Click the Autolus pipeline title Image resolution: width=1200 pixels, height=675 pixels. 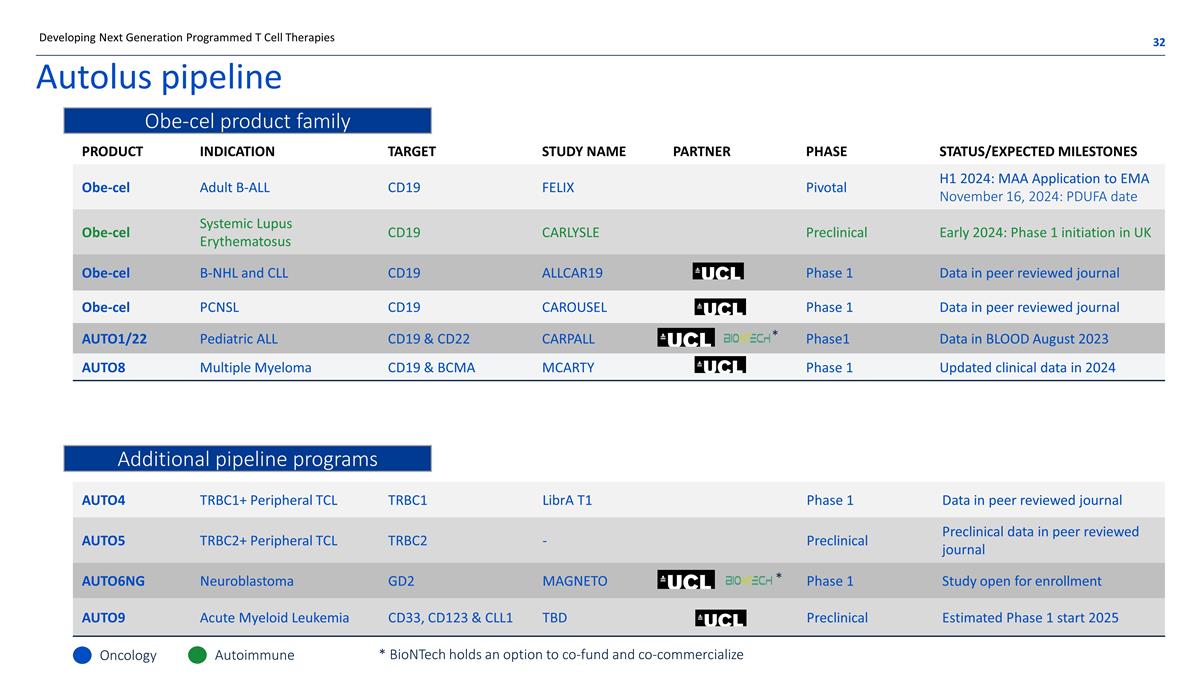159,77
